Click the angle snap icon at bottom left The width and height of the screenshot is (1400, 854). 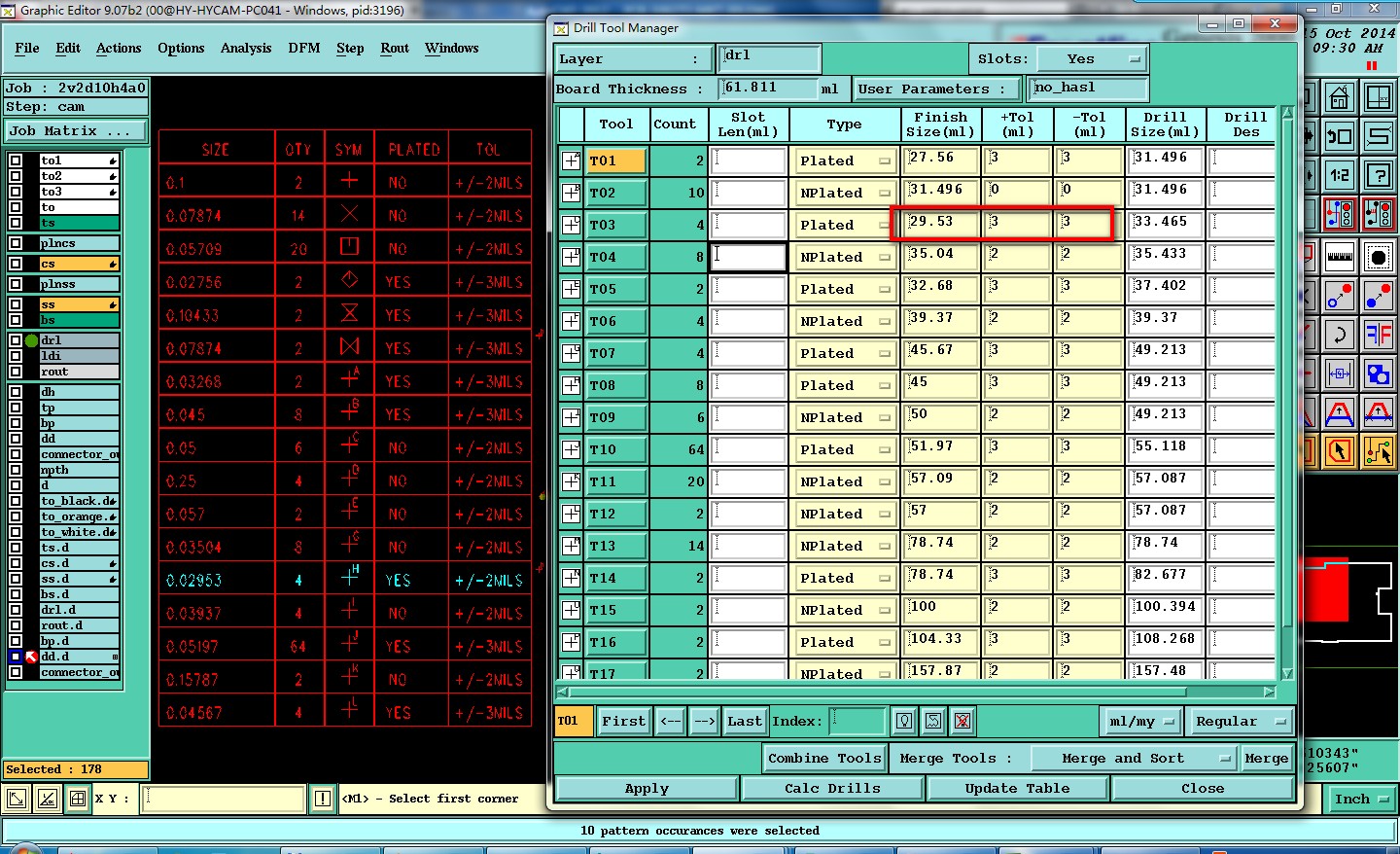47,800
